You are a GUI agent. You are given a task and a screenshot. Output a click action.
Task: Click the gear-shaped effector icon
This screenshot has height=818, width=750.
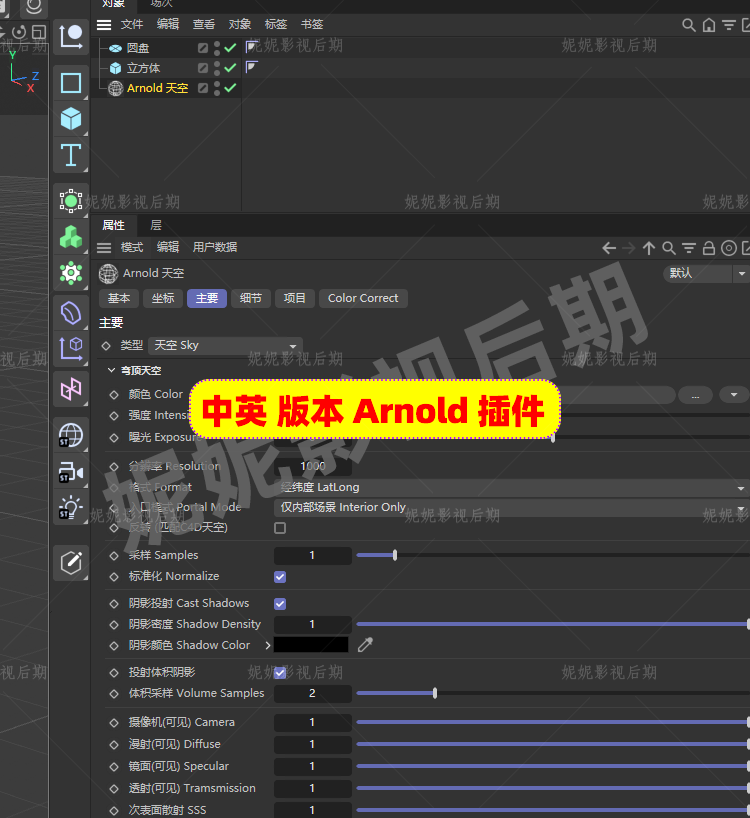tap(71, 272)
